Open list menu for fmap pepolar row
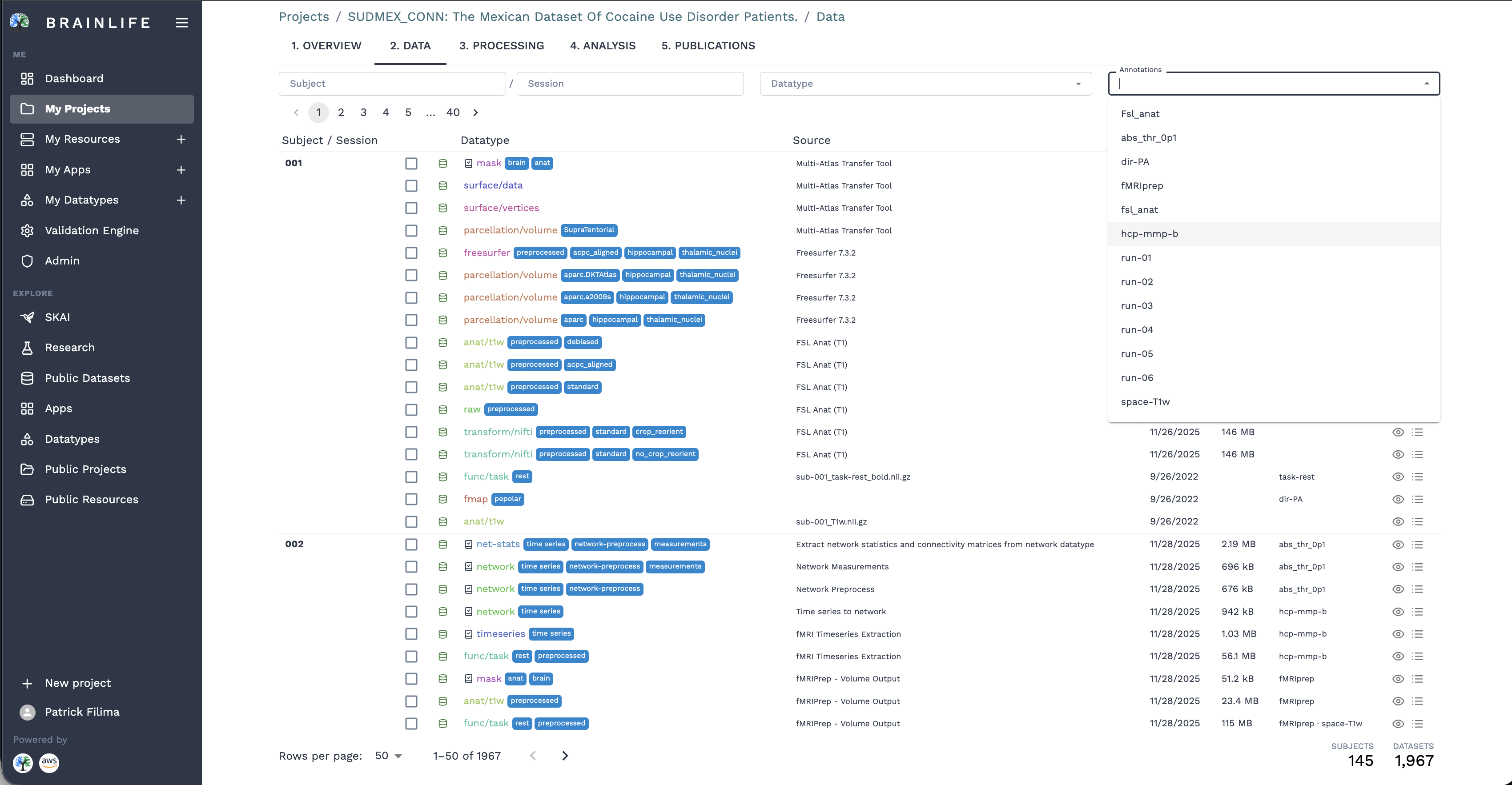1512x785 pixels. [x=1418, y=499]
